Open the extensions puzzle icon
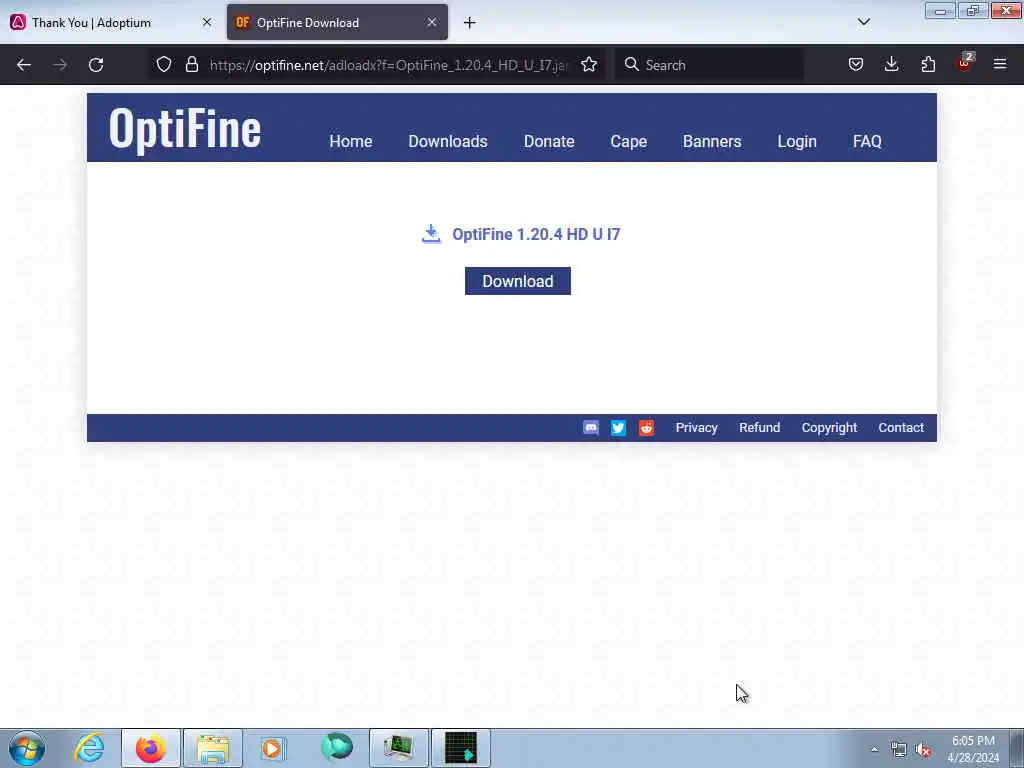1024x768 pixels. [x=928, y=64]
